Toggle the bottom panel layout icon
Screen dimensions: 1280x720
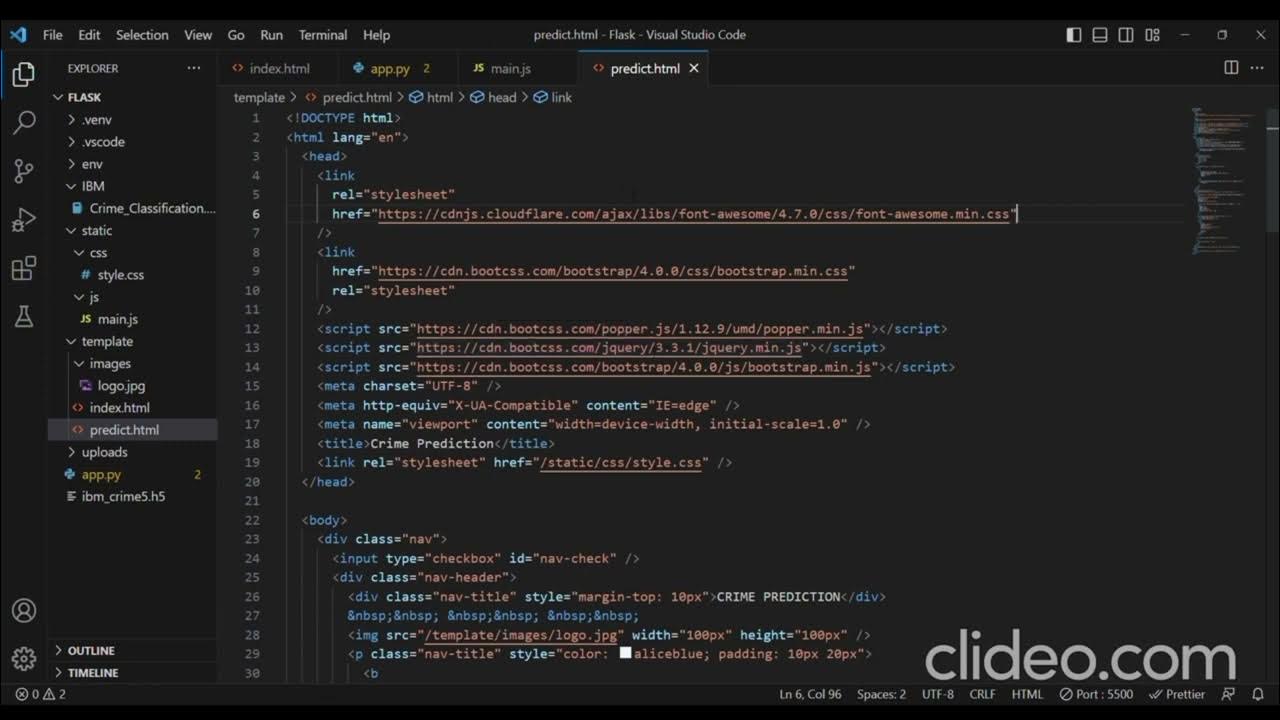click(1100, 34)
